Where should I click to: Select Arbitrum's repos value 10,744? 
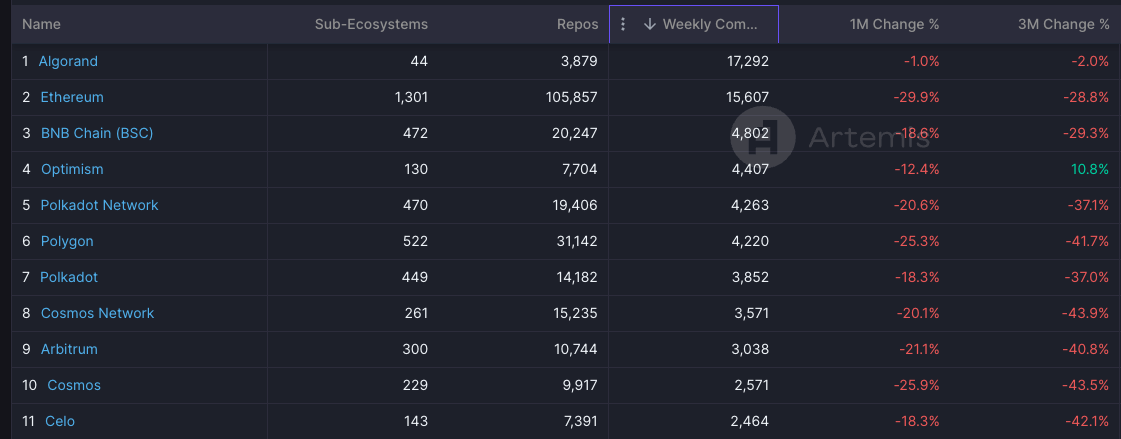pos(576,350)
